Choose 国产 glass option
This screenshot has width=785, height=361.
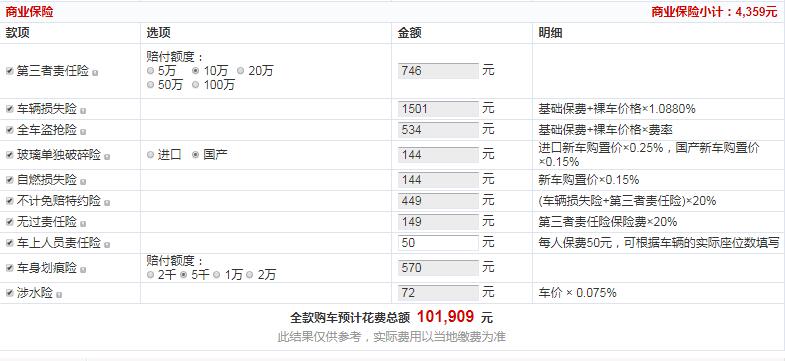(196, 155)
